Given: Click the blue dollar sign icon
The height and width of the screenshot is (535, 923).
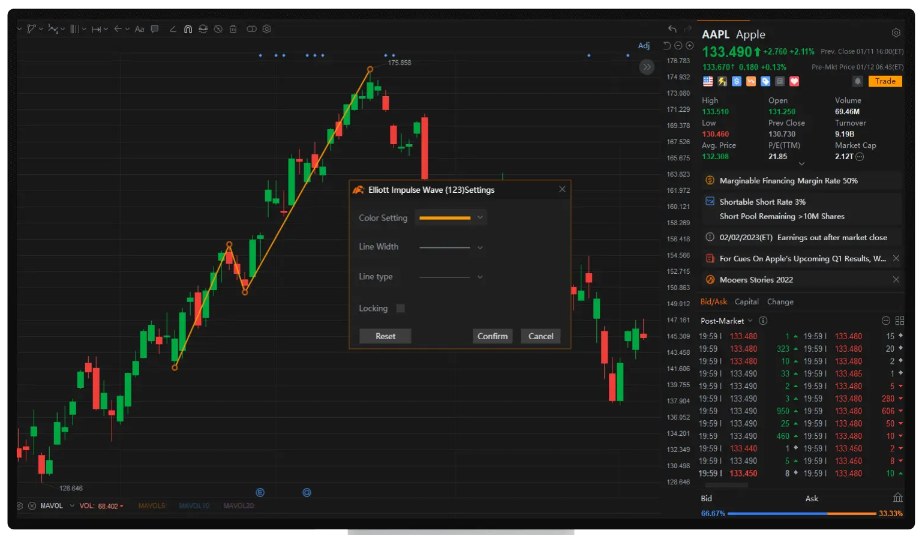Looking at the screenshot, I should coord(736,81).
